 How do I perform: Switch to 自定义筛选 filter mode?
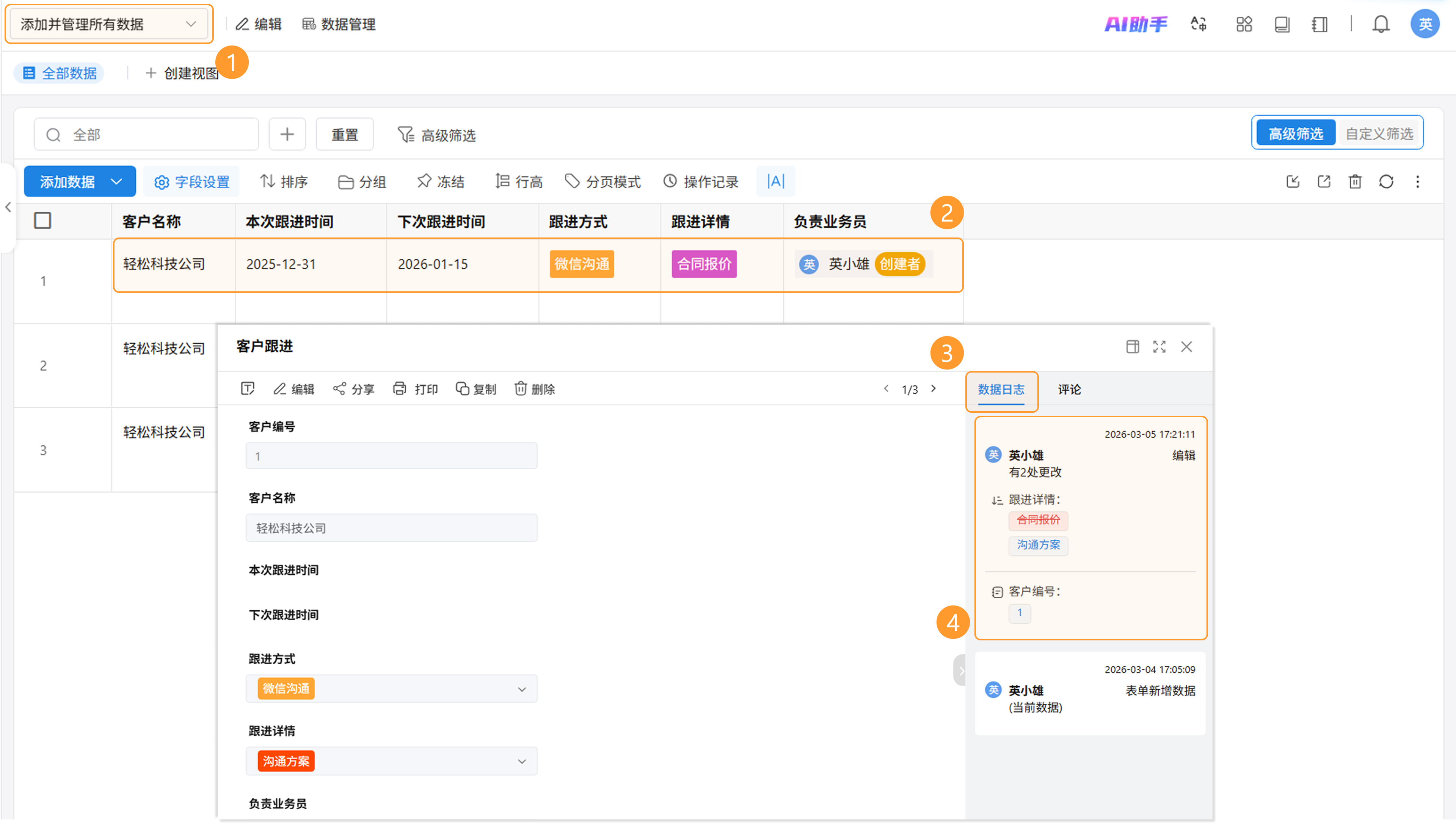click(1379, 134)
